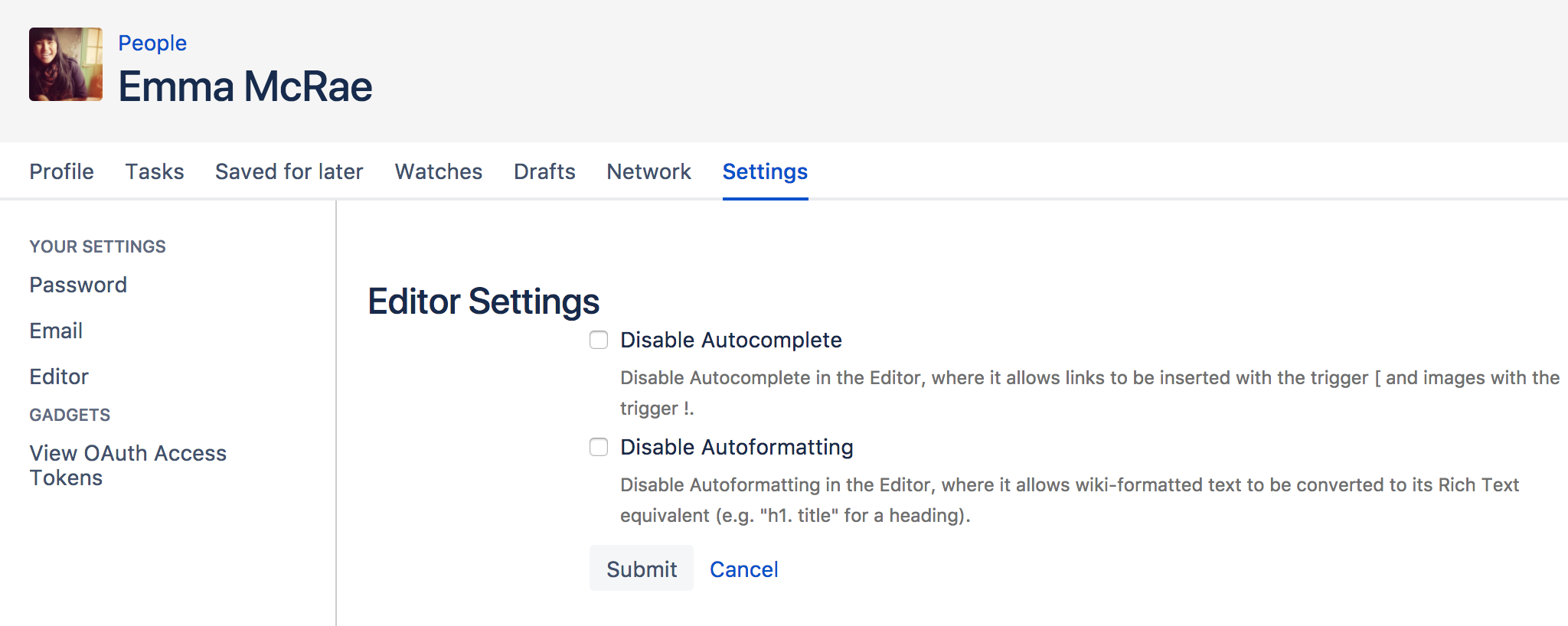Click the Emma McRae name heading
The image size is (1568, 626).
click(x=245, y=86)
